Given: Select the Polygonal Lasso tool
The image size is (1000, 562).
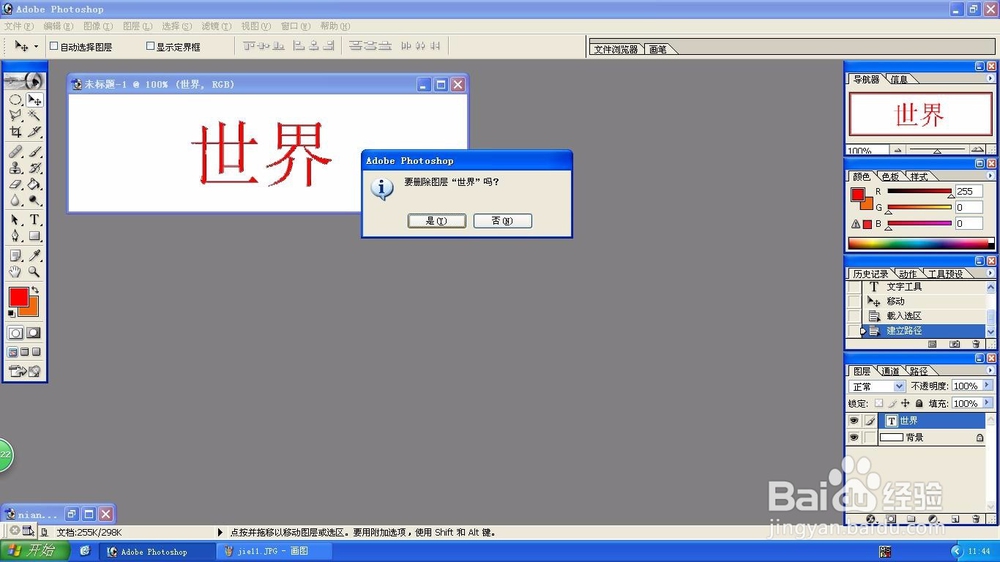Looking at the screenshot, I should (15, 115).
